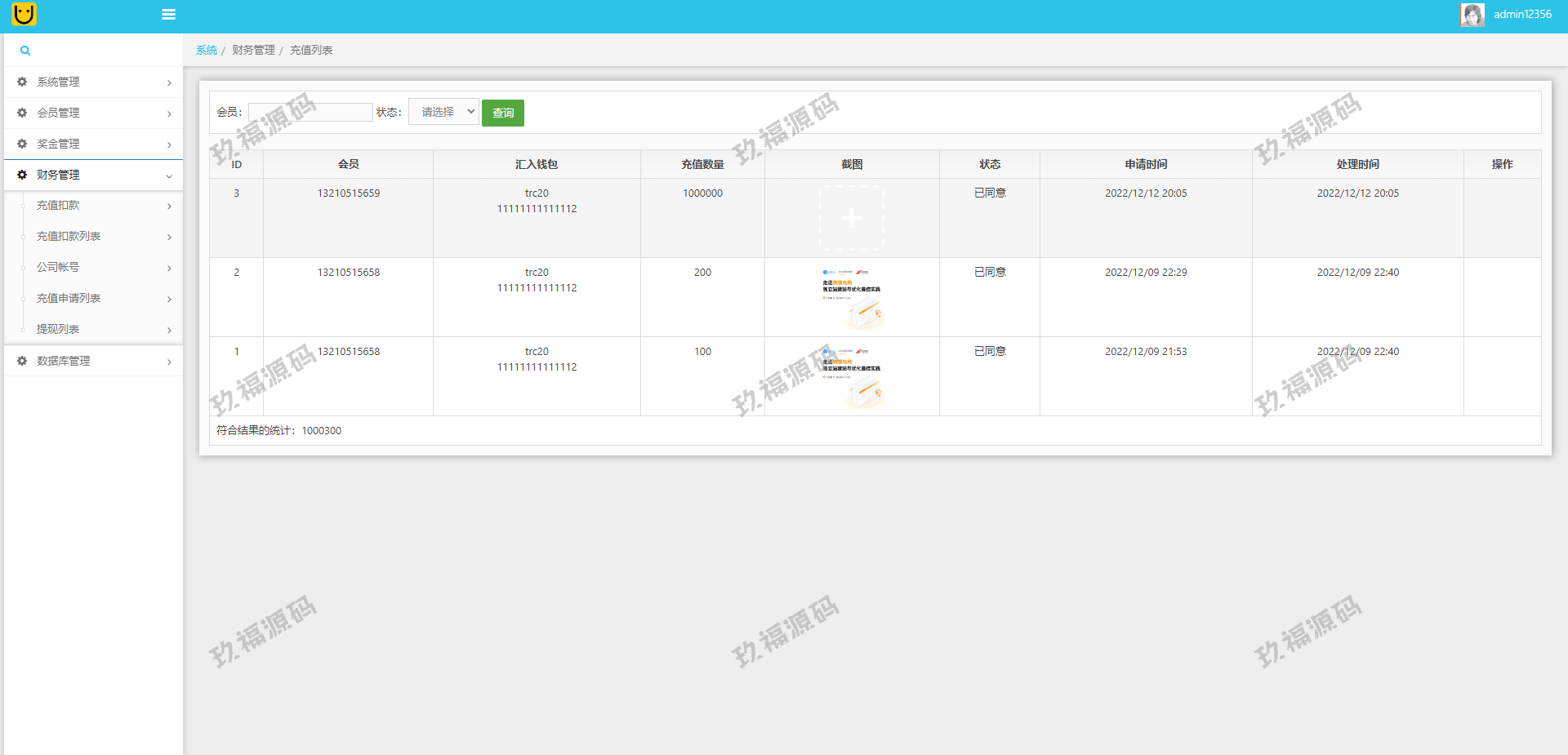
Task: Click the yellow smiley logo icon
Action: pyautogui.click(x=24, y=14)
